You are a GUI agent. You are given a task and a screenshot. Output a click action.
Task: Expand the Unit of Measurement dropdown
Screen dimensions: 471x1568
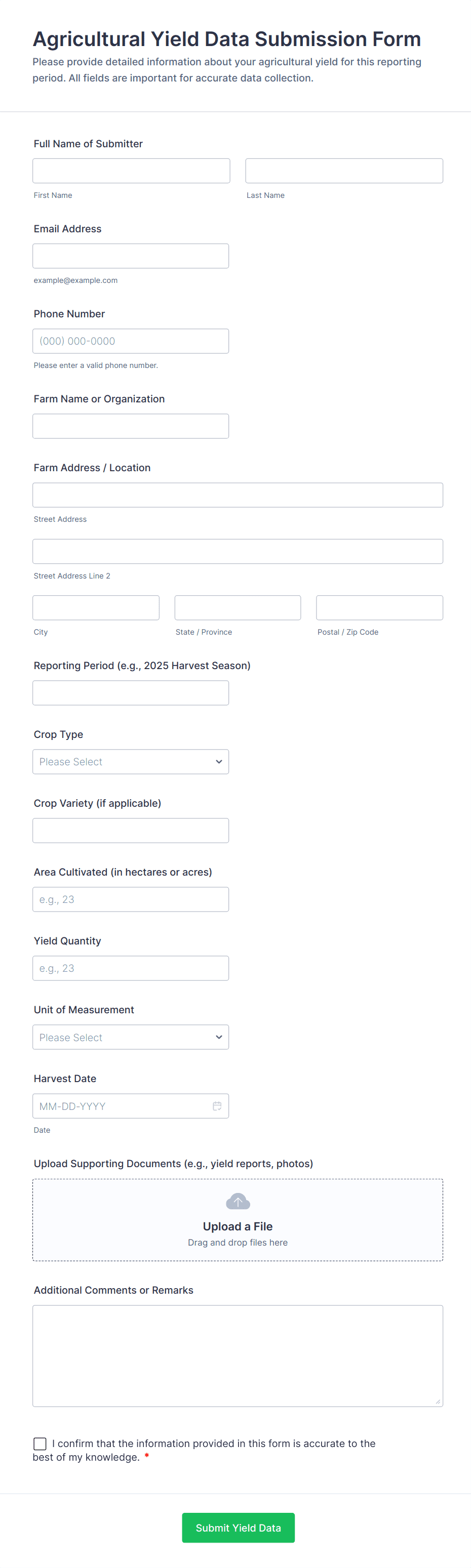(130, 1037)
